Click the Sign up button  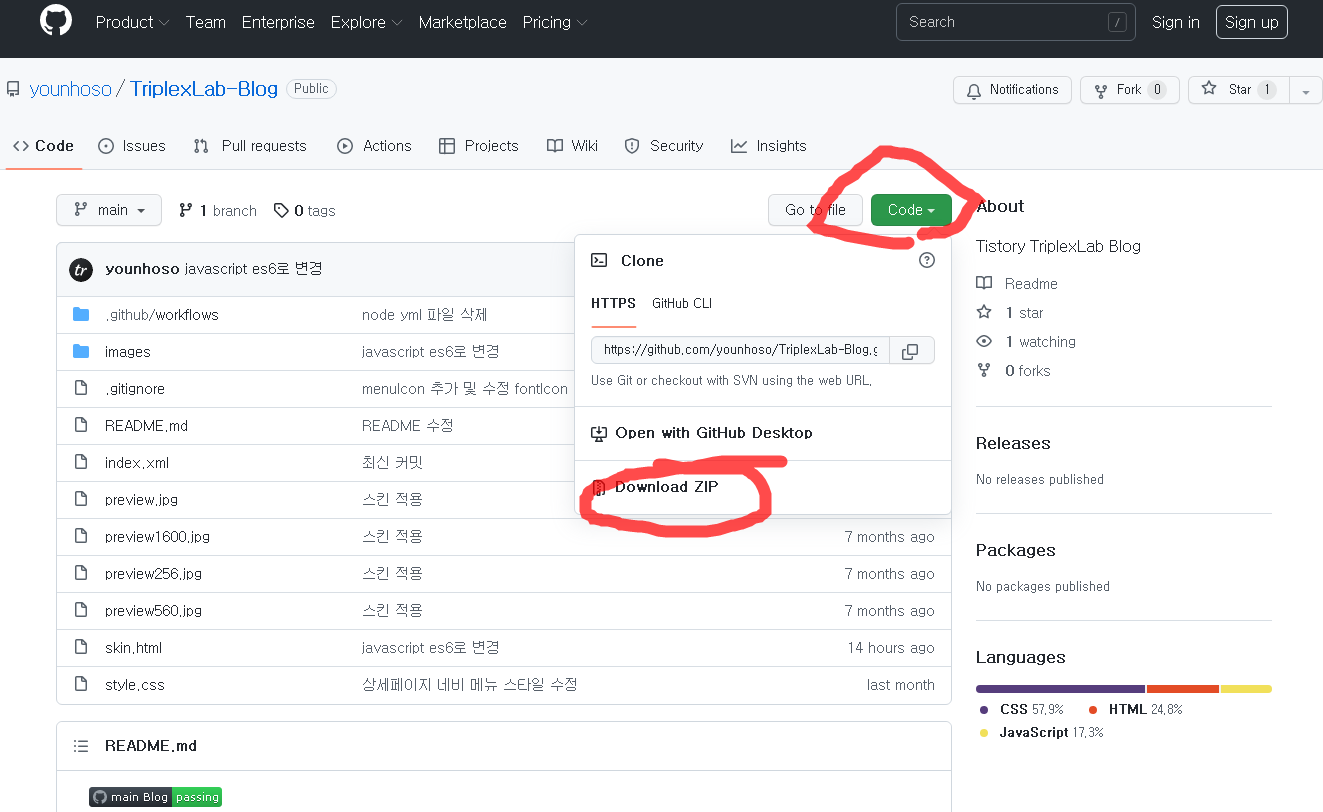click(x=1252, y=22)
